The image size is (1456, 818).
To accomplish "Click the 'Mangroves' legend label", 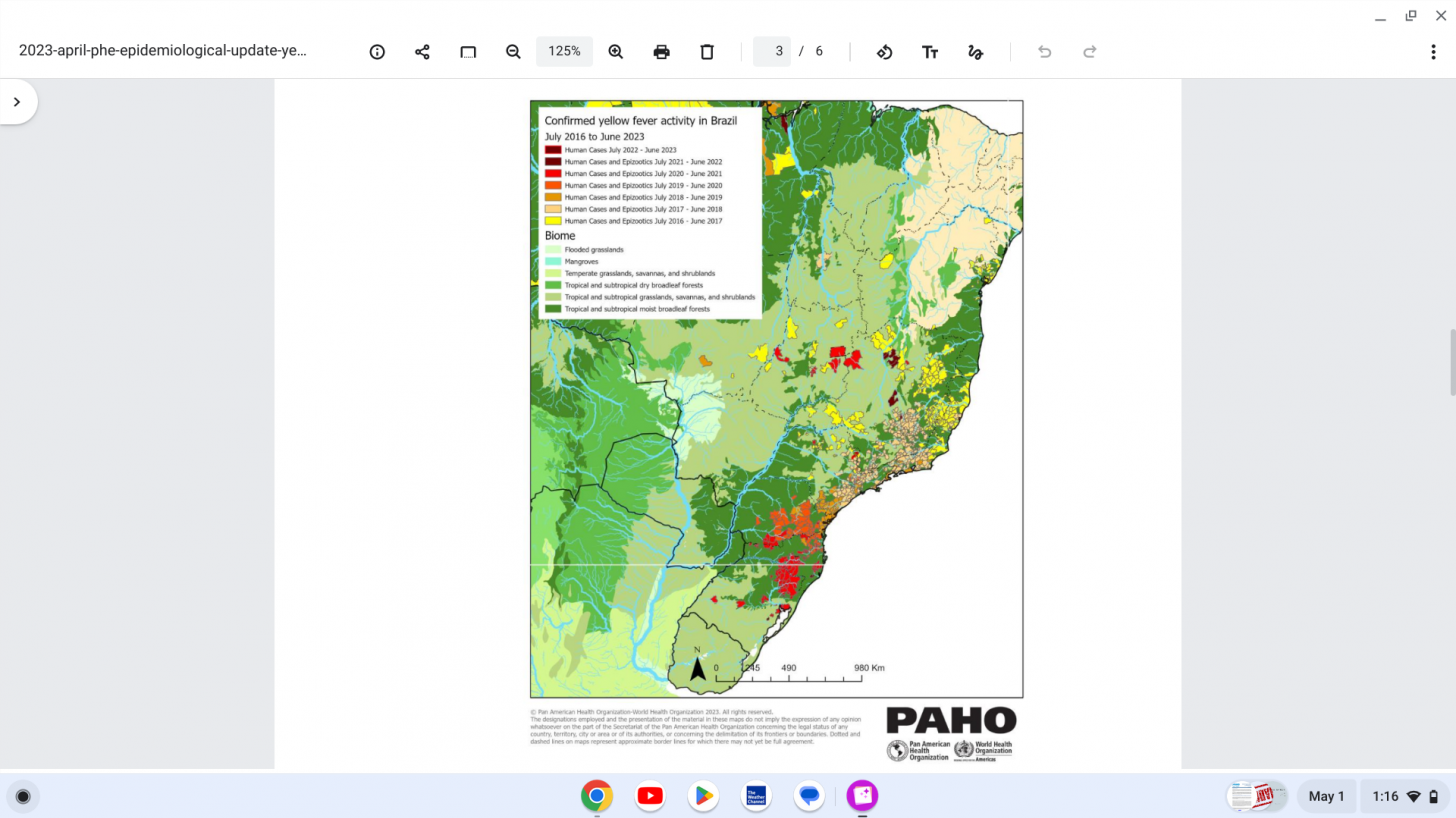I will coord(581,262).
